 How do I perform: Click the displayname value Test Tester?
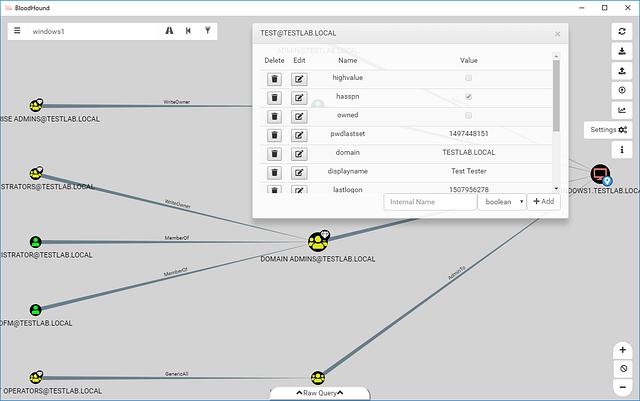pyautogui.click(x=469, y=171)
